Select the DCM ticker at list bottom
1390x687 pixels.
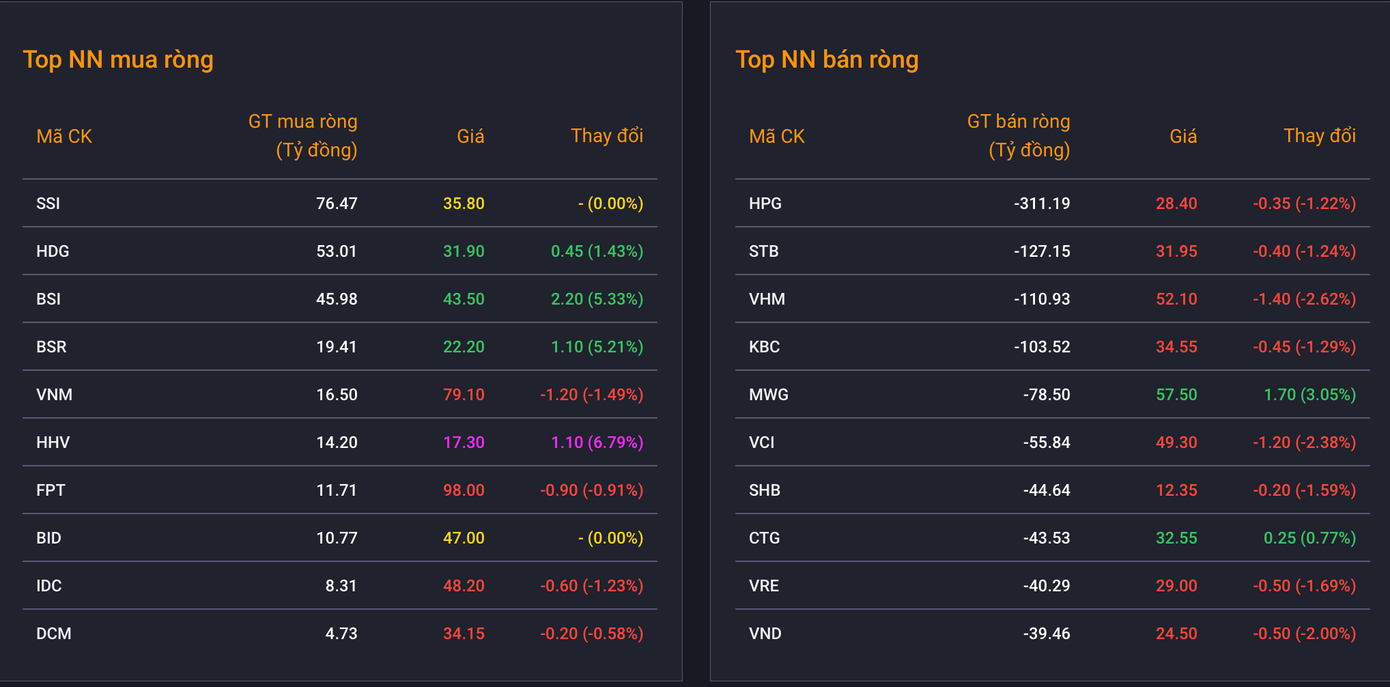click(x=52, y=633)
